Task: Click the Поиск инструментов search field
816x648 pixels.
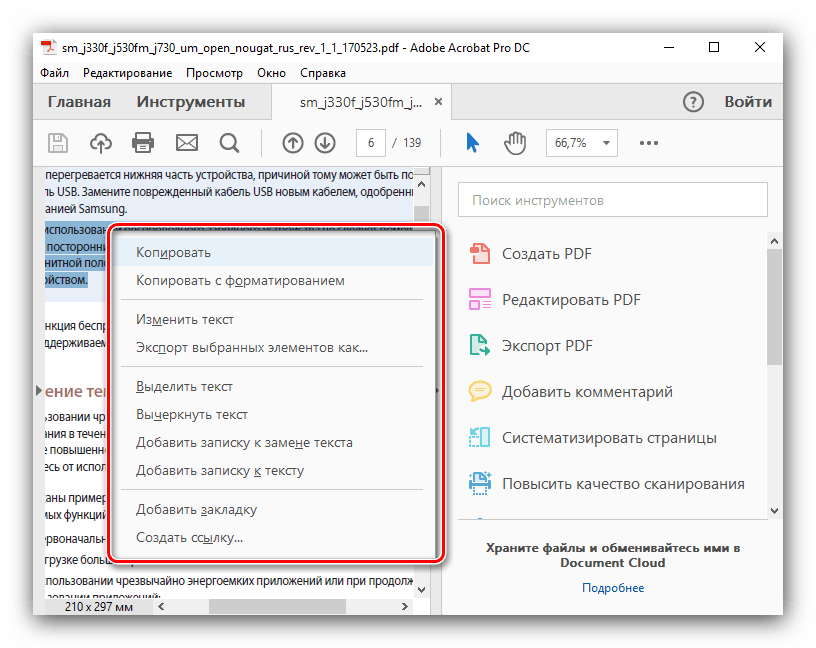Action: [x=612, y=200]
